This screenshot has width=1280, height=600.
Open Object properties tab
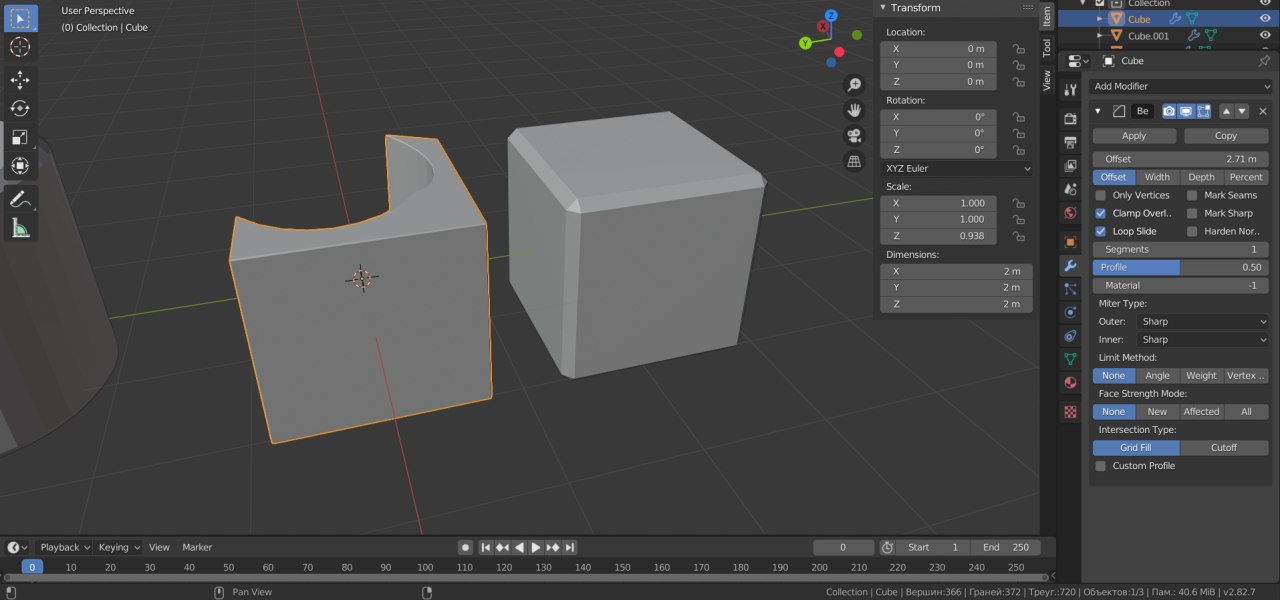[x=1070, y=241]
